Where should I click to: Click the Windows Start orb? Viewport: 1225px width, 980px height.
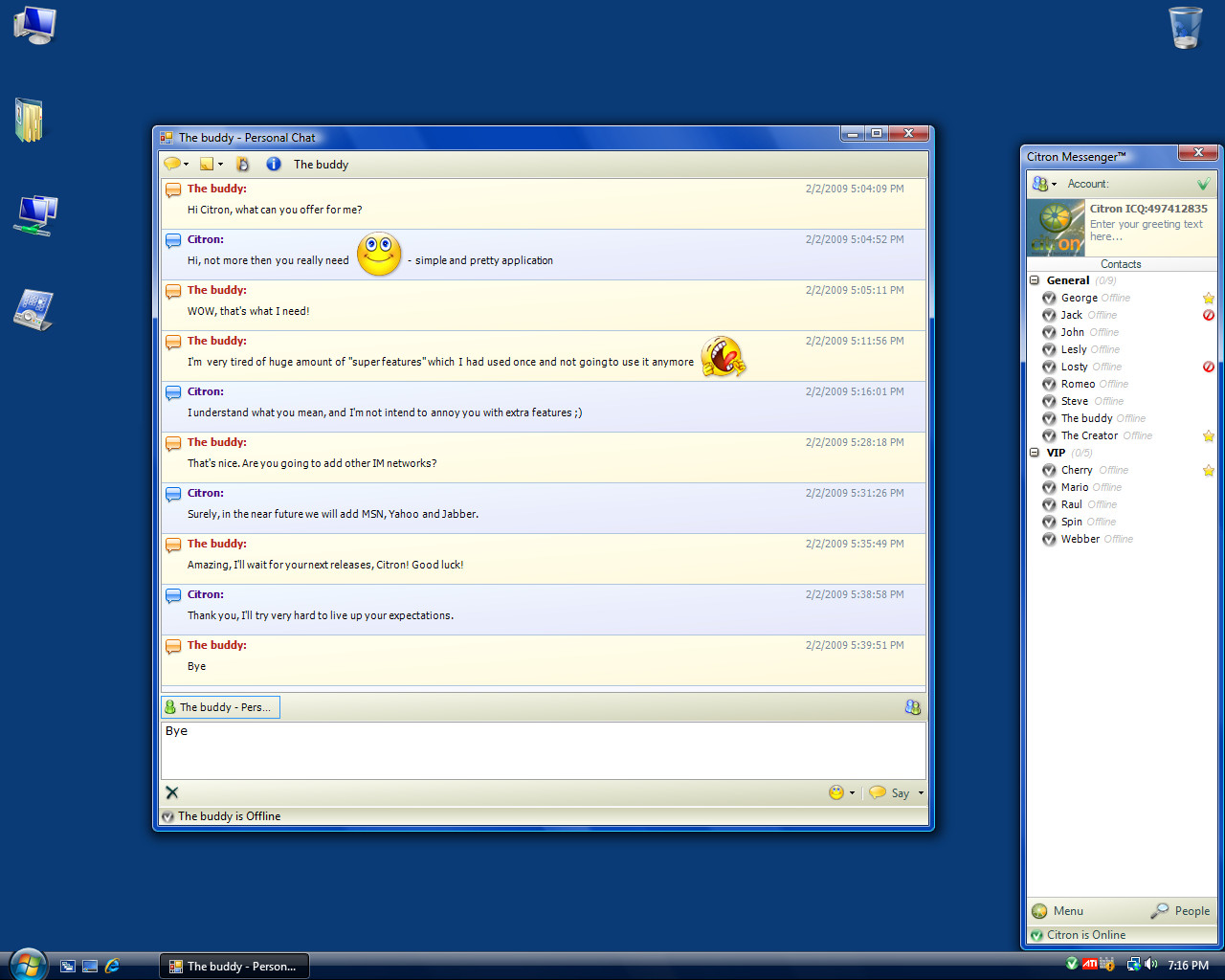click(27, 964)
